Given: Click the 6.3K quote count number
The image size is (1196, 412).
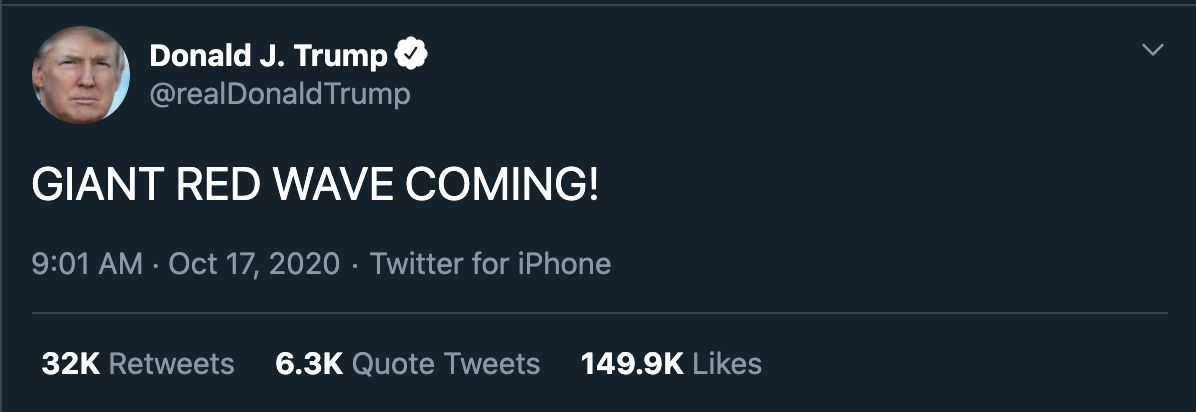Looking at the screenshot, I should coord(309,364).
